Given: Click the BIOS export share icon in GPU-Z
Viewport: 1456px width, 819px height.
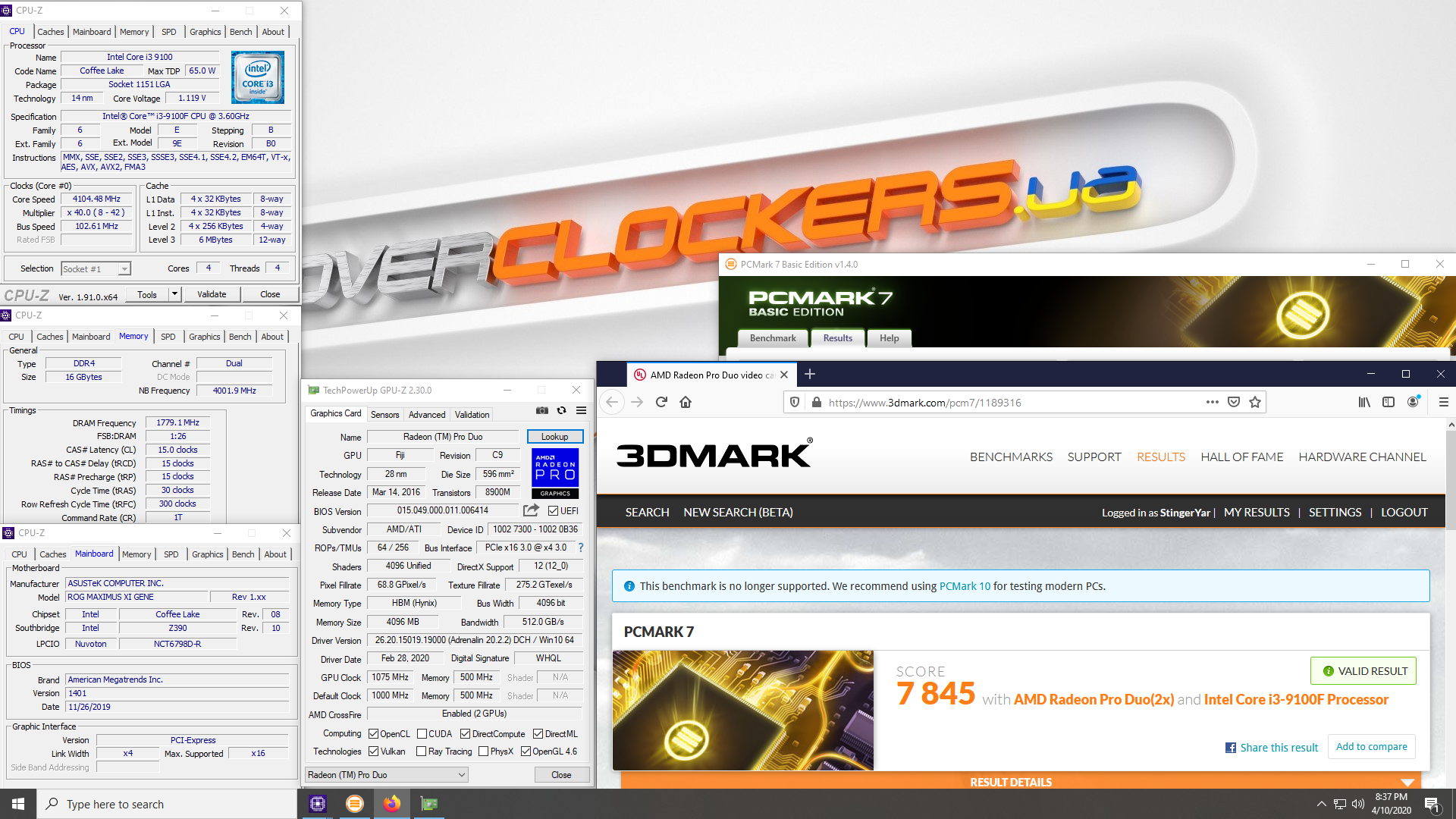Looking at the screenshot, I should 531,510.
